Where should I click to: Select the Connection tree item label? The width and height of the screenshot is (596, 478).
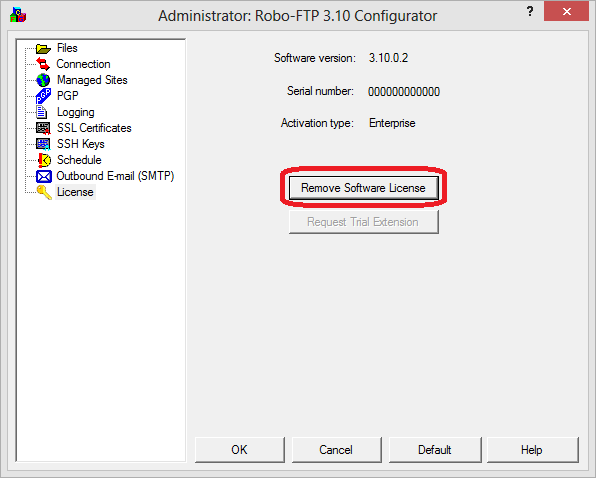tap(83, 64)
